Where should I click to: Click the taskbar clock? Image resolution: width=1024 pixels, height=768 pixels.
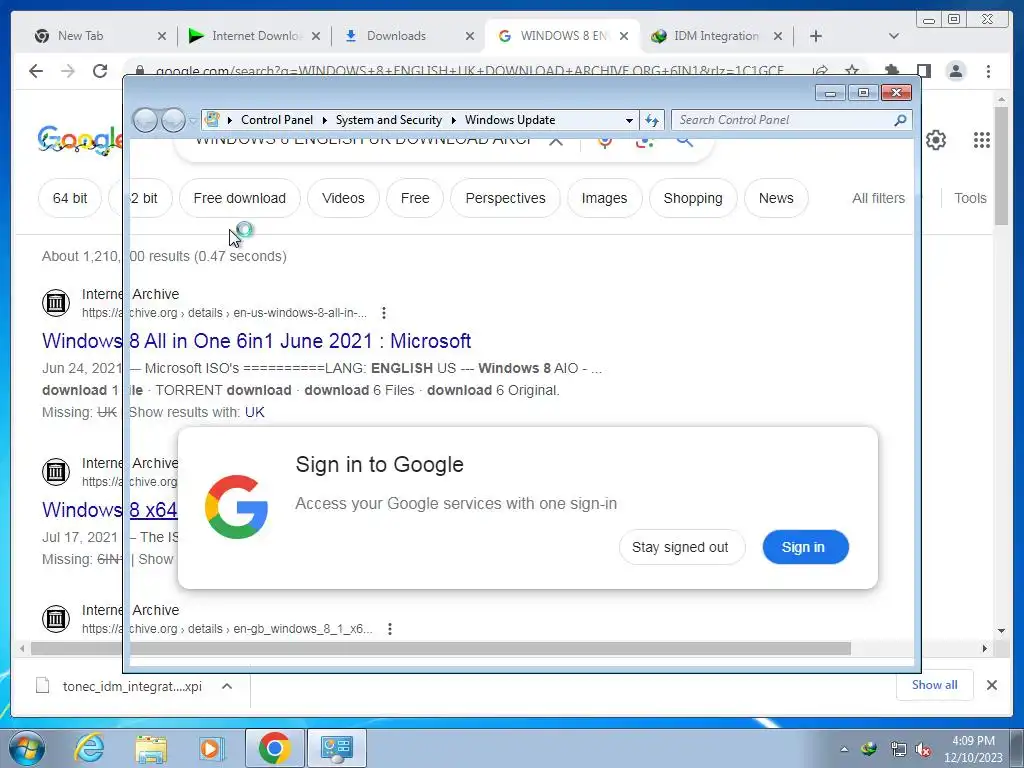973,749
